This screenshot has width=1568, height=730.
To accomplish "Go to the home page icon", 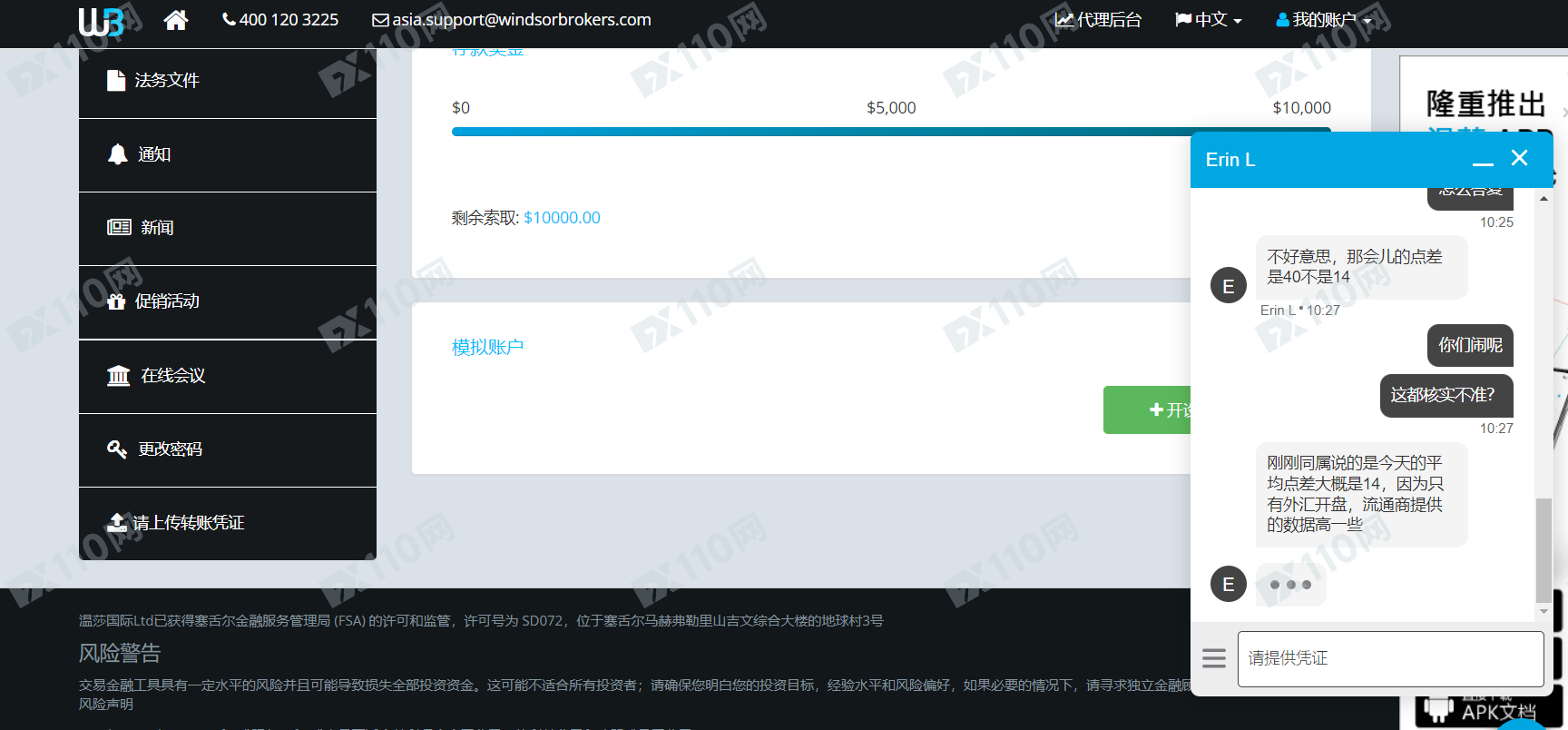I will 176,20.
